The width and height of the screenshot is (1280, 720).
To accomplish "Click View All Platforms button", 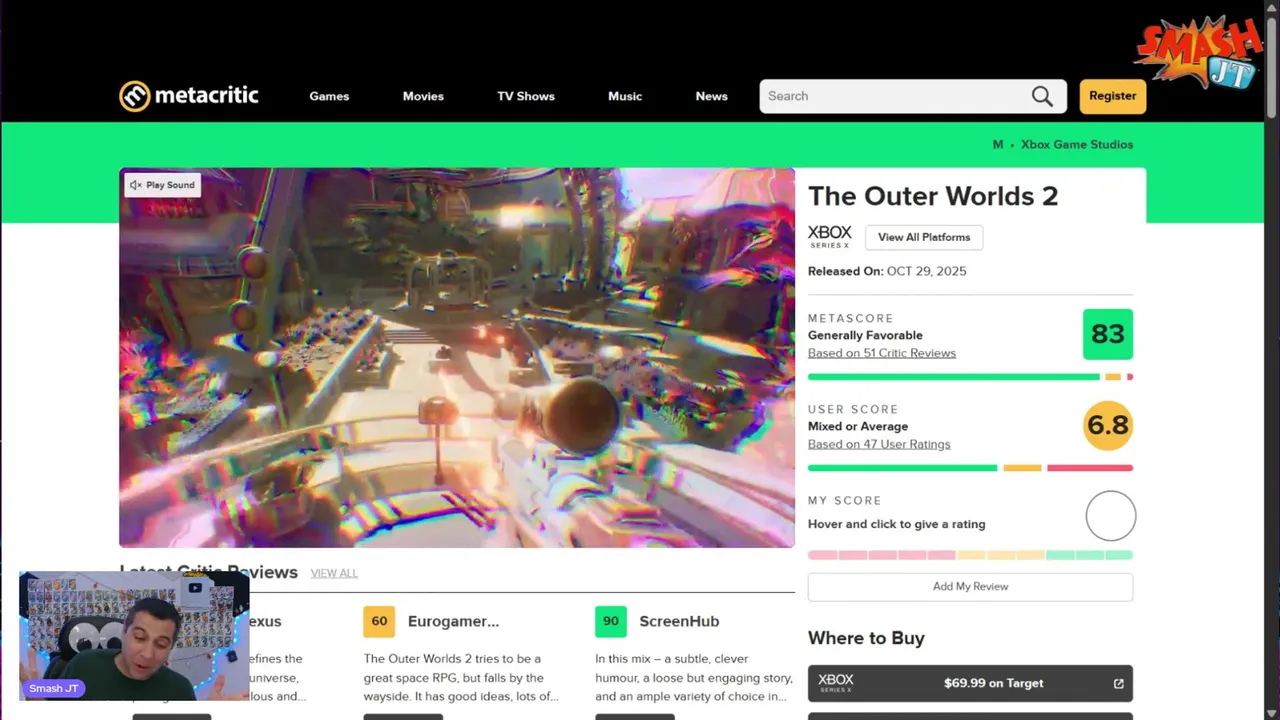I will tap(924, 237).
